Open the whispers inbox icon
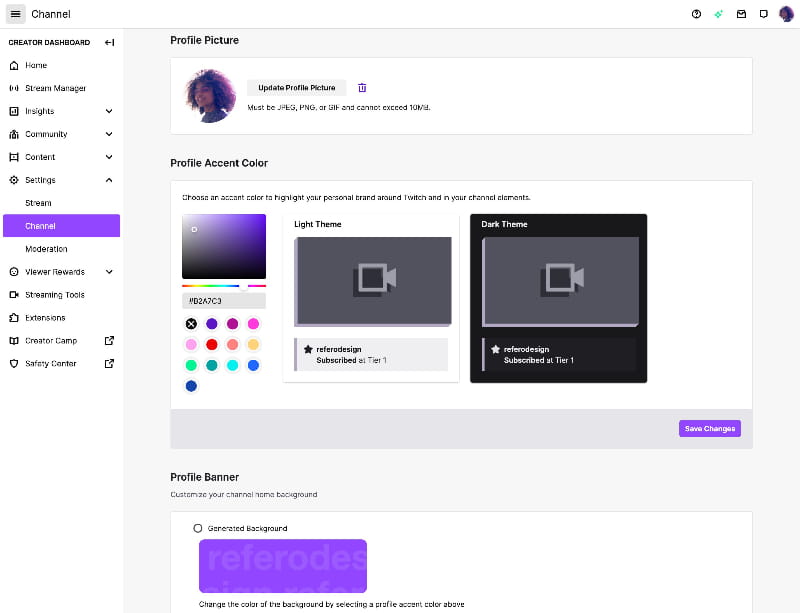 [740, 14]
